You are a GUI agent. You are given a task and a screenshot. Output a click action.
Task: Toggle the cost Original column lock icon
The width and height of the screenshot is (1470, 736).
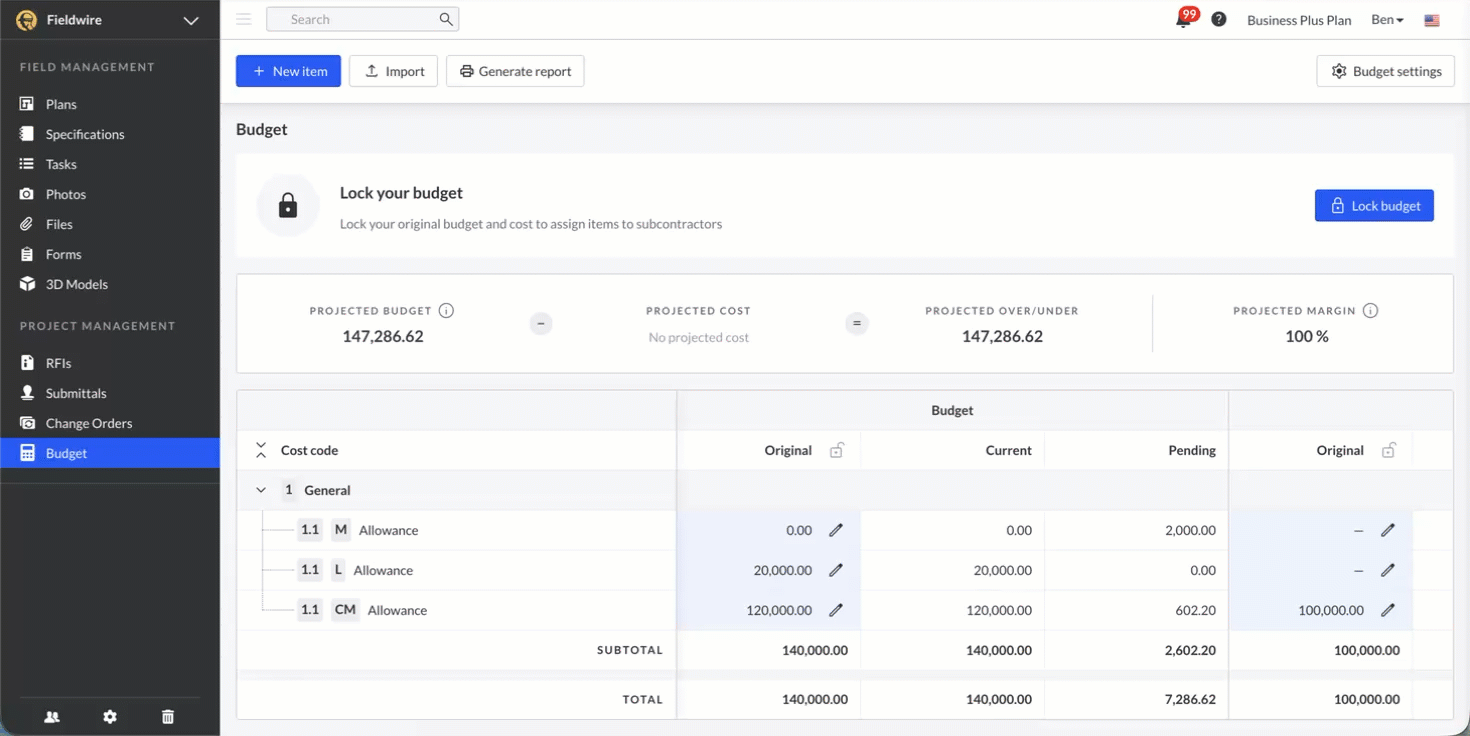coord(1389,450)
